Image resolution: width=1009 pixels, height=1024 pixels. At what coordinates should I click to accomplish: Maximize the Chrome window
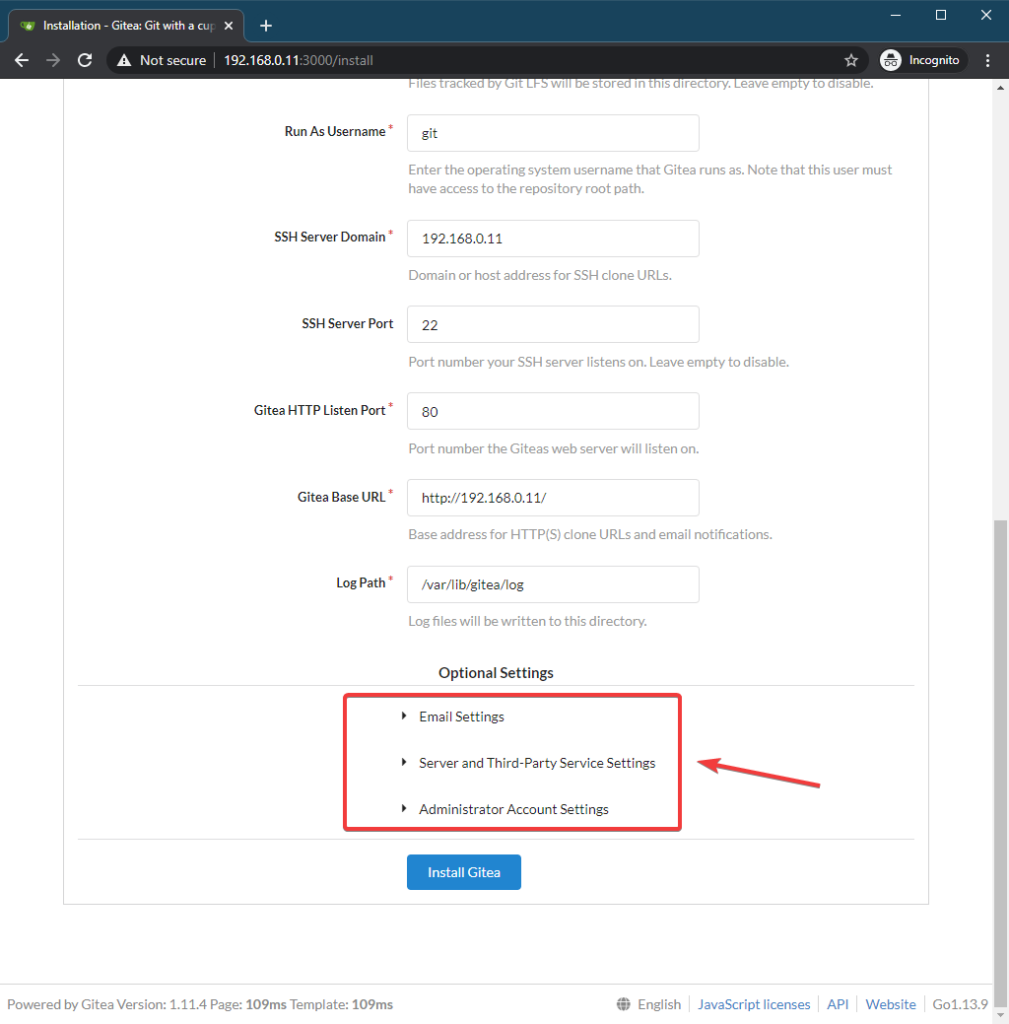tap(941, 15)
